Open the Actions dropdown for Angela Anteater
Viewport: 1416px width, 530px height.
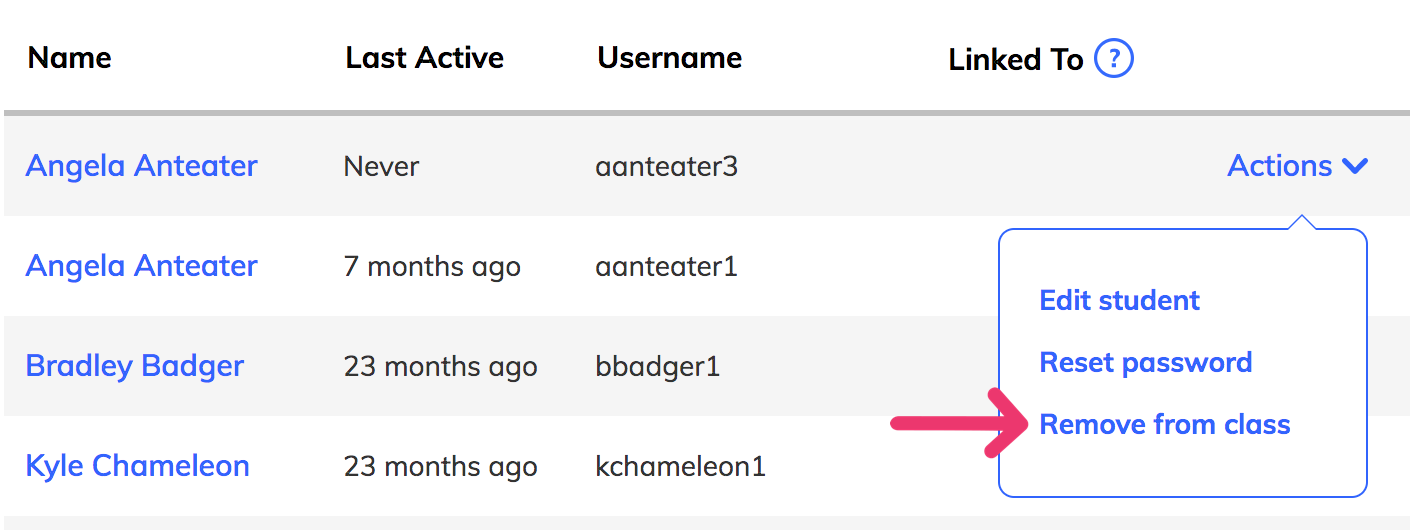(1297, 165)
